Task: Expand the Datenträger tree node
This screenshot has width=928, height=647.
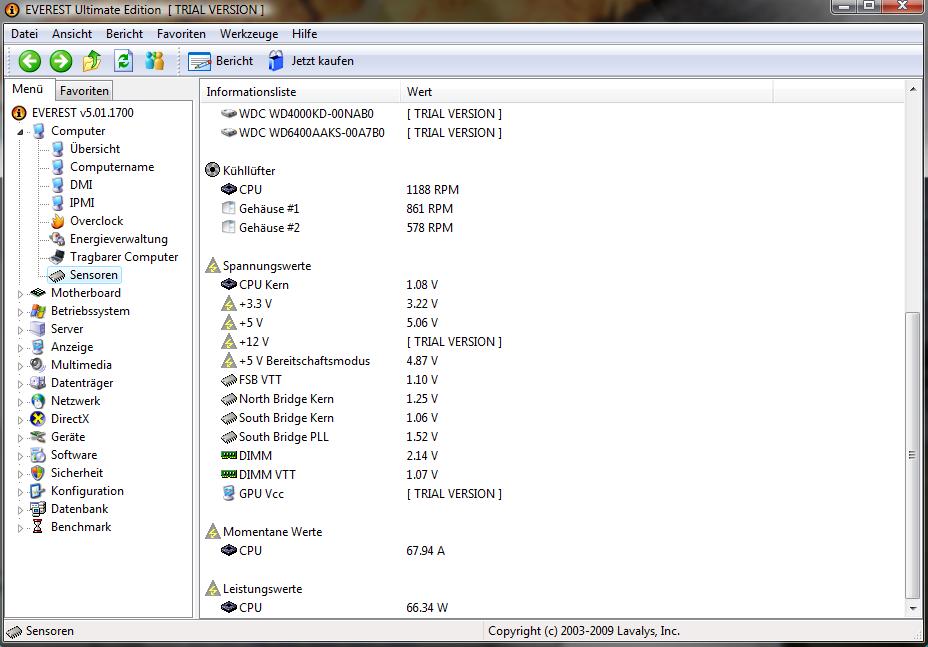Action: [20, 384]
